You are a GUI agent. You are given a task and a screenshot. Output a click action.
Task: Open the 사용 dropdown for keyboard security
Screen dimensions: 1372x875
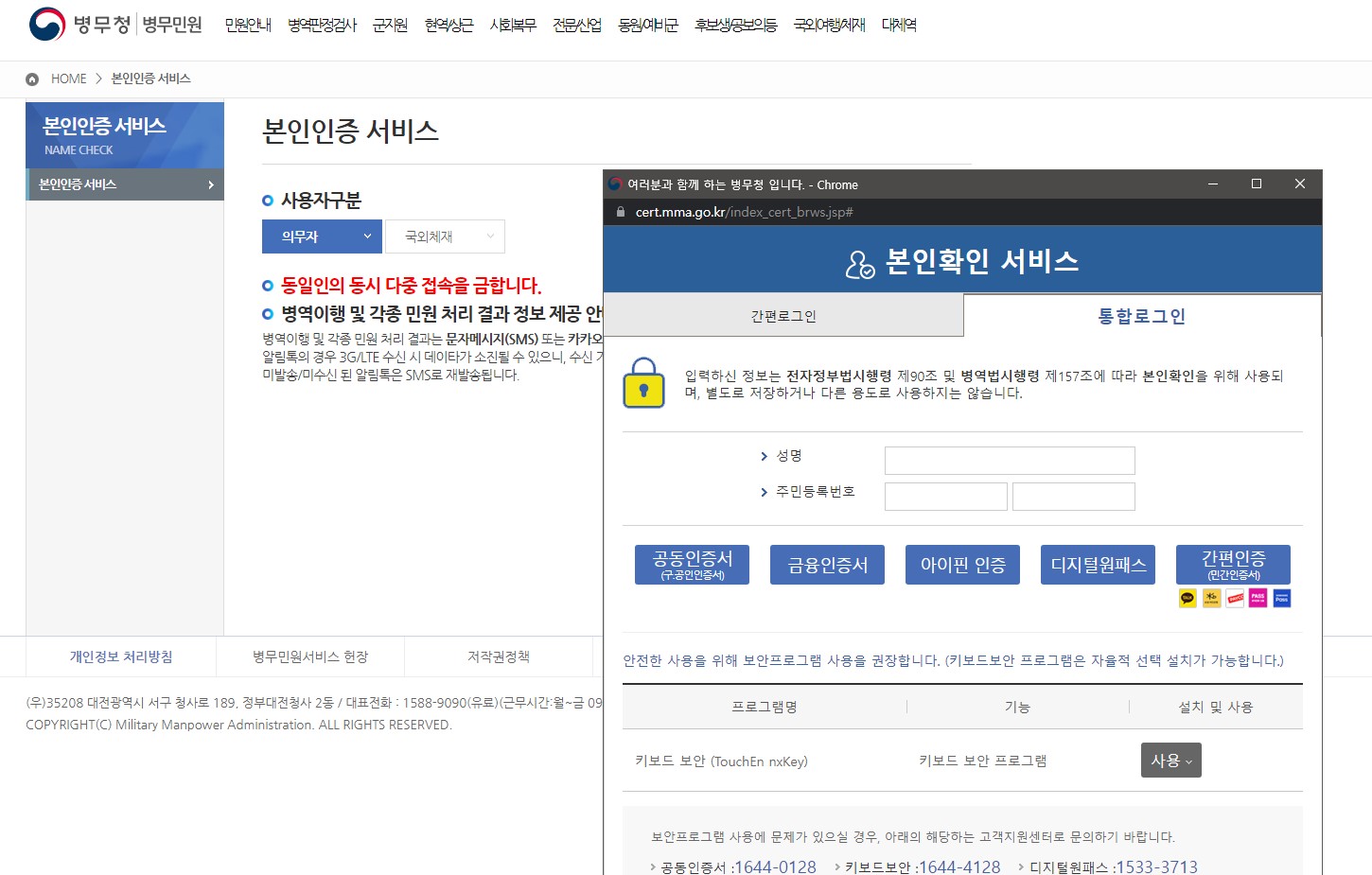[1171, 761]
